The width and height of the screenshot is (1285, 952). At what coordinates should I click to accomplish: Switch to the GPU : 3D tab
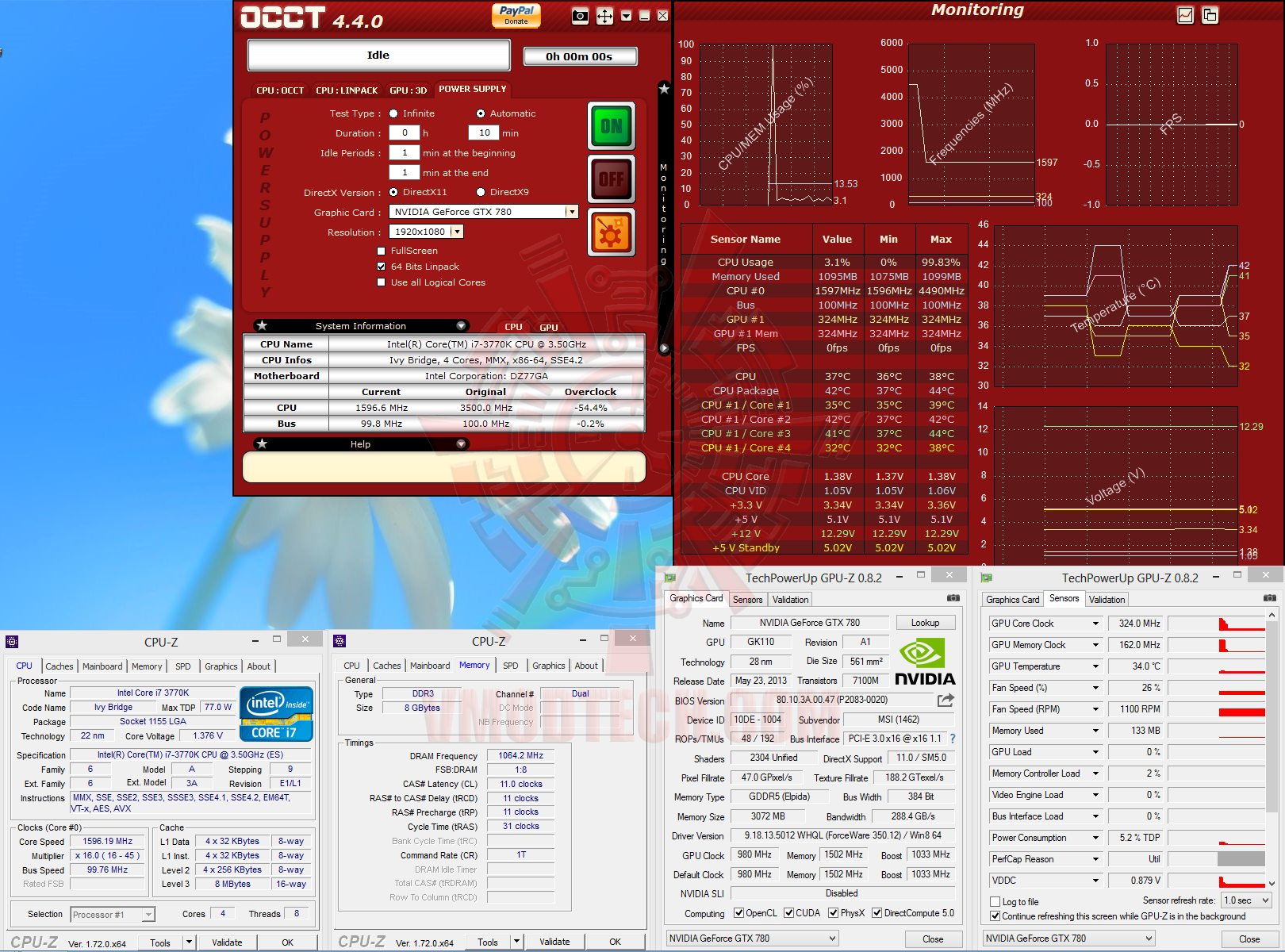(x=408, y=90)
